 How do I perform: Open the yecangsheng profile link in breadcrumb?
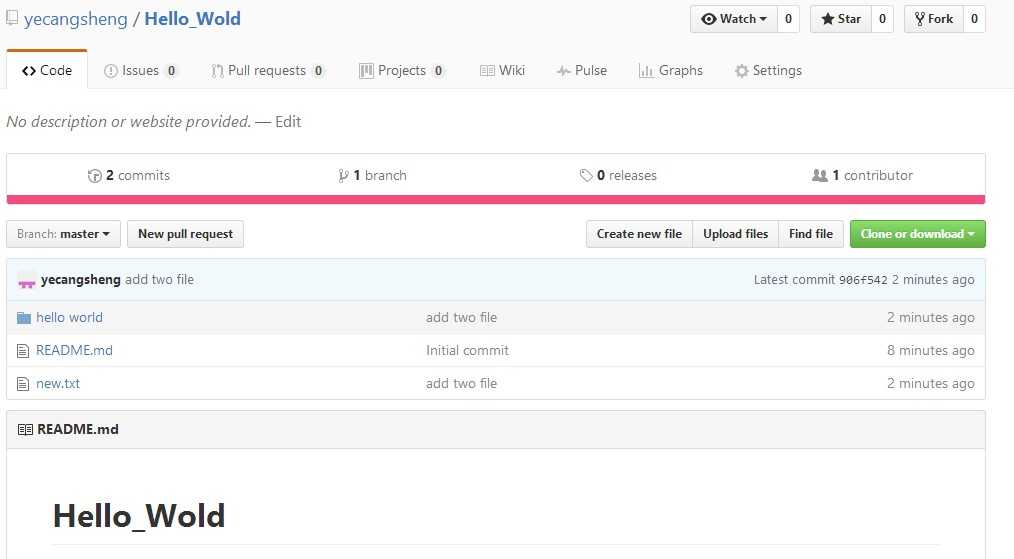[76, 19]
